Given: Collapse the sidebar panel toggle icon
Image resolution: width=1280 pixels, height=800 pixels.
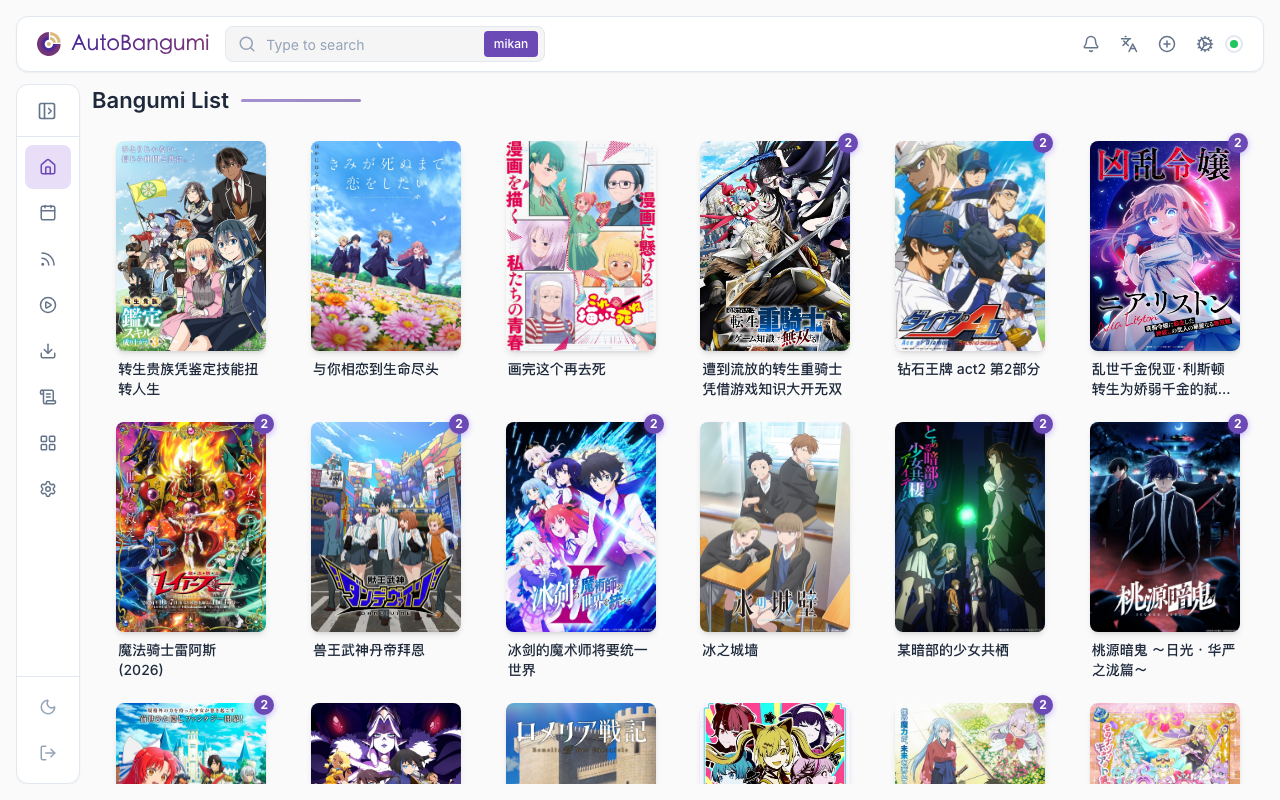Looking at the screenshot, I should coord(47,111).
